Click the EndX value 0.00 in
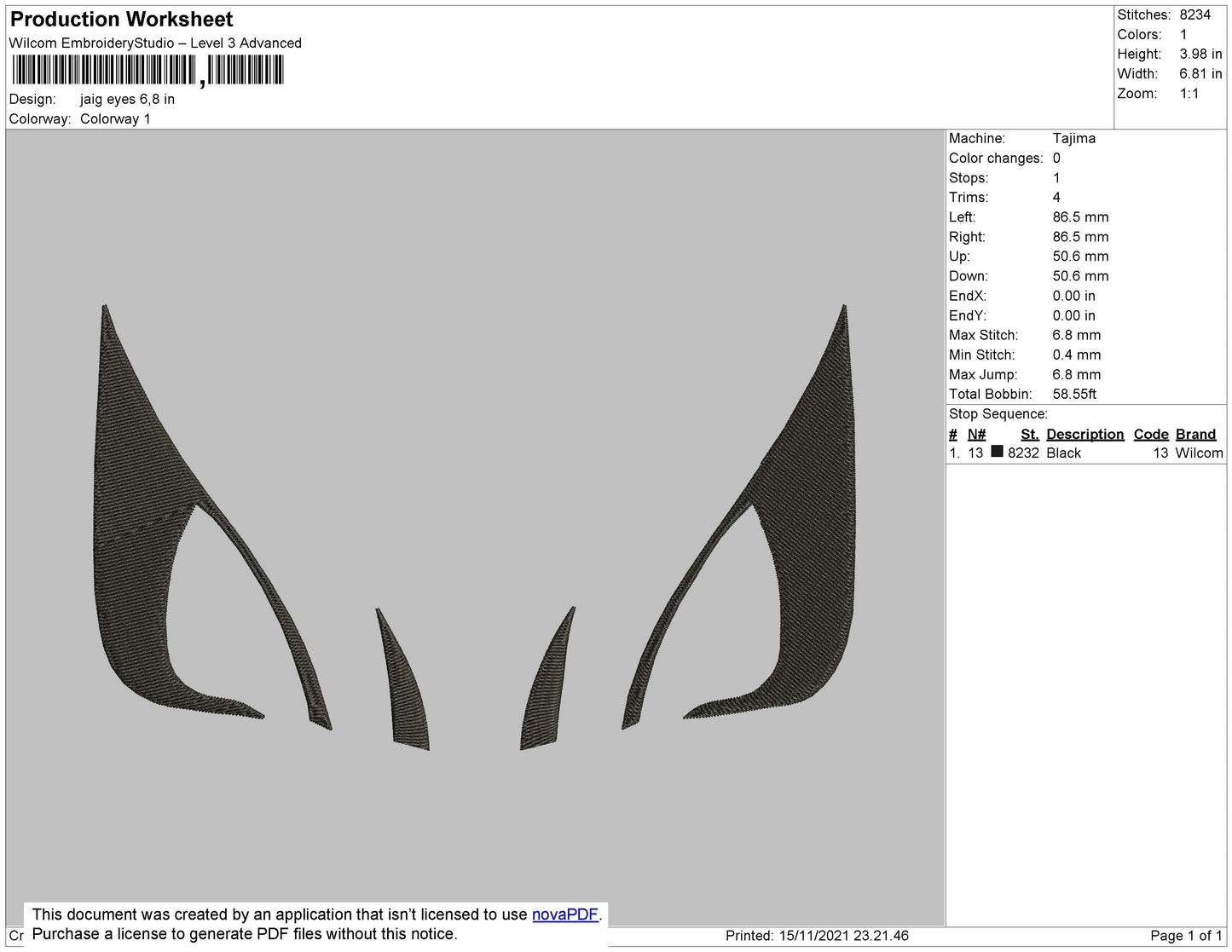 (x=1073, y=296)
